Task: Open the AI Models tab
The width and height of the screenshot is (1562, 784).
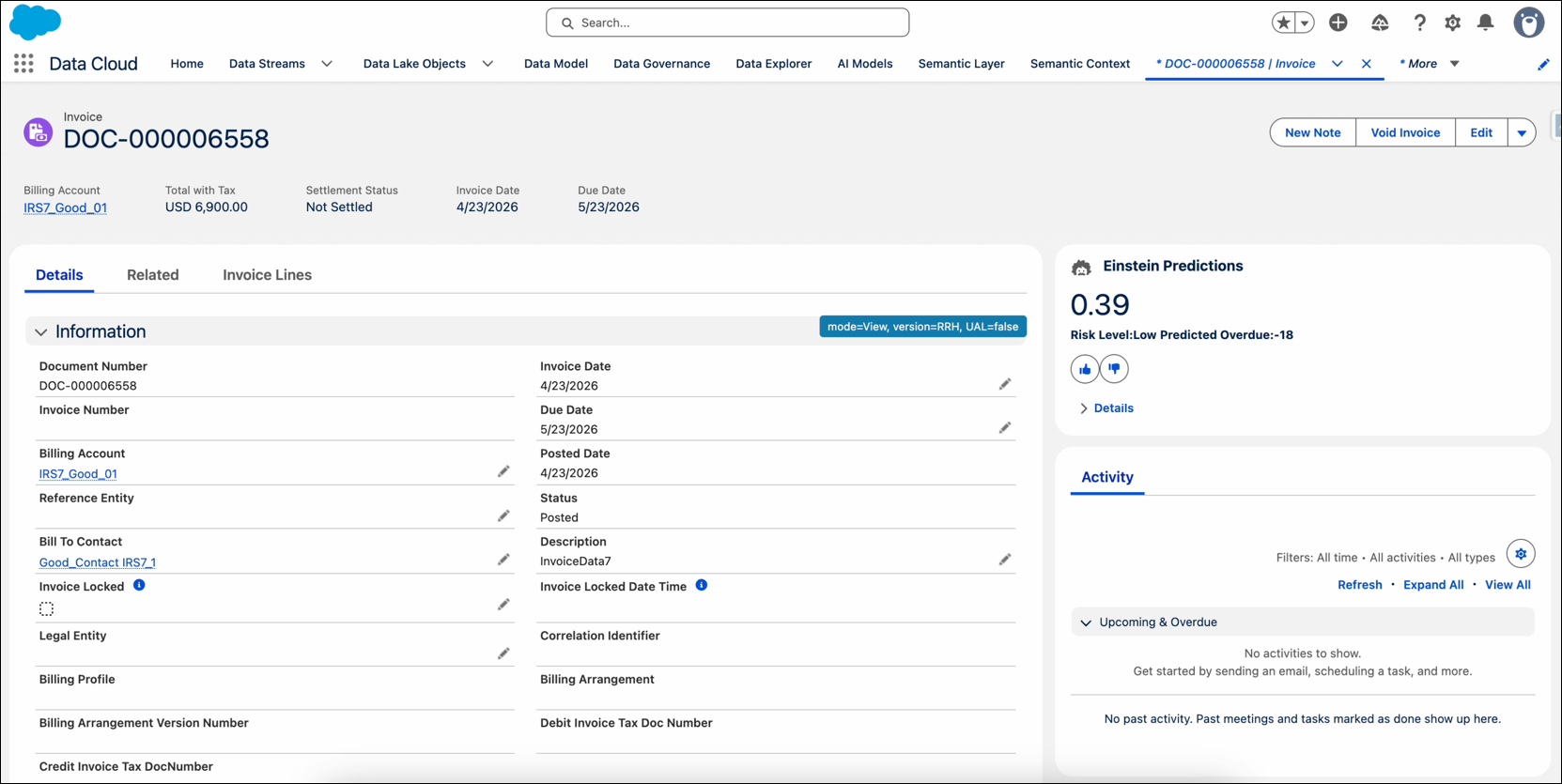Action: [x=865, y=64]
